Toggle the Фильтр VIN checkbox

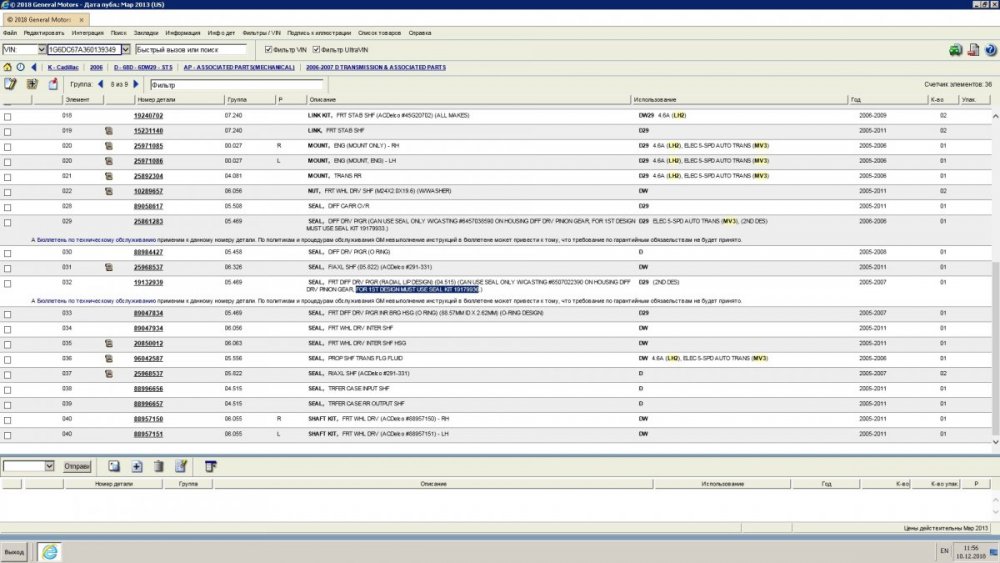(x=266, y=49)
